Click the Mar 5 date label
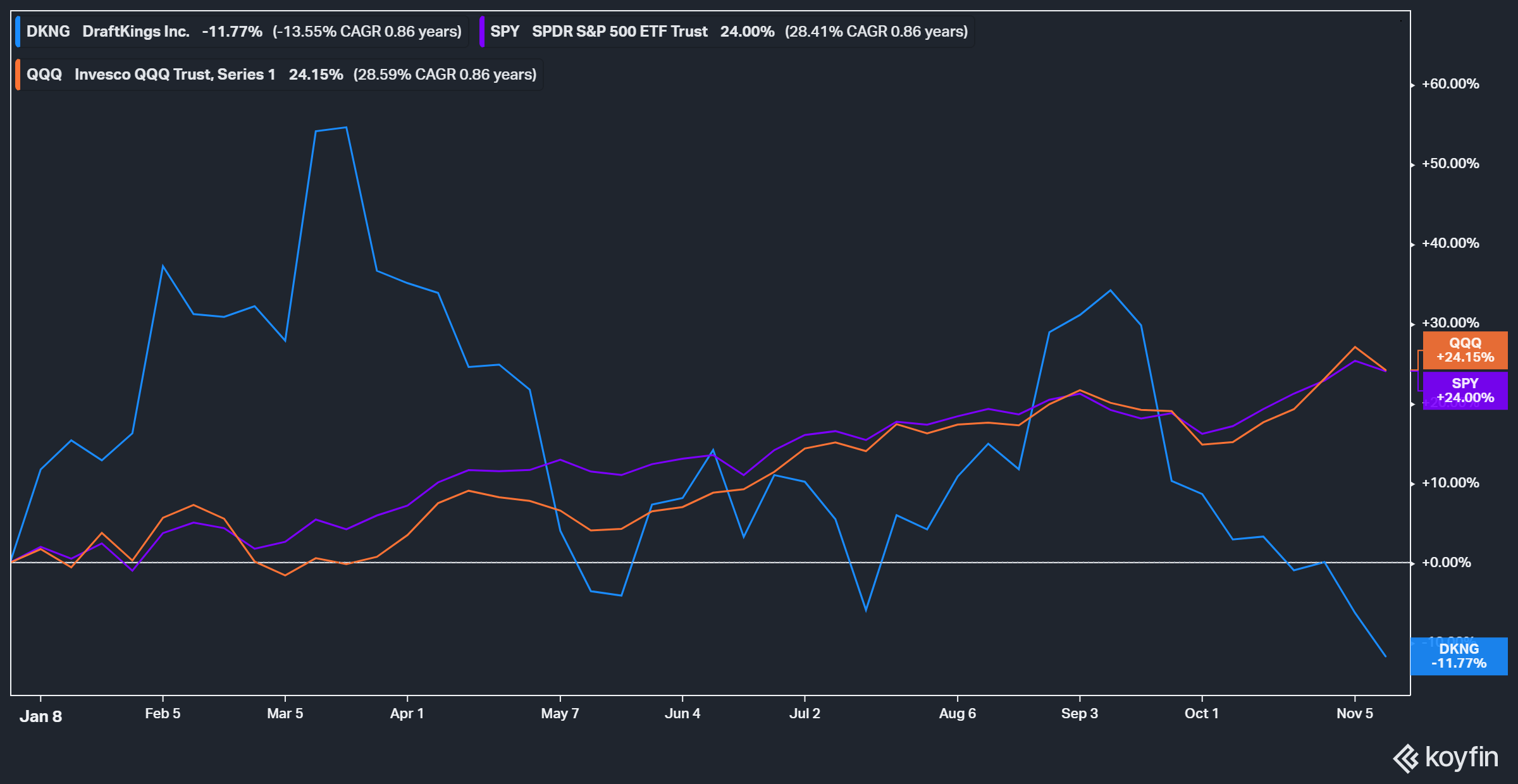 click(x=285, y=714)
